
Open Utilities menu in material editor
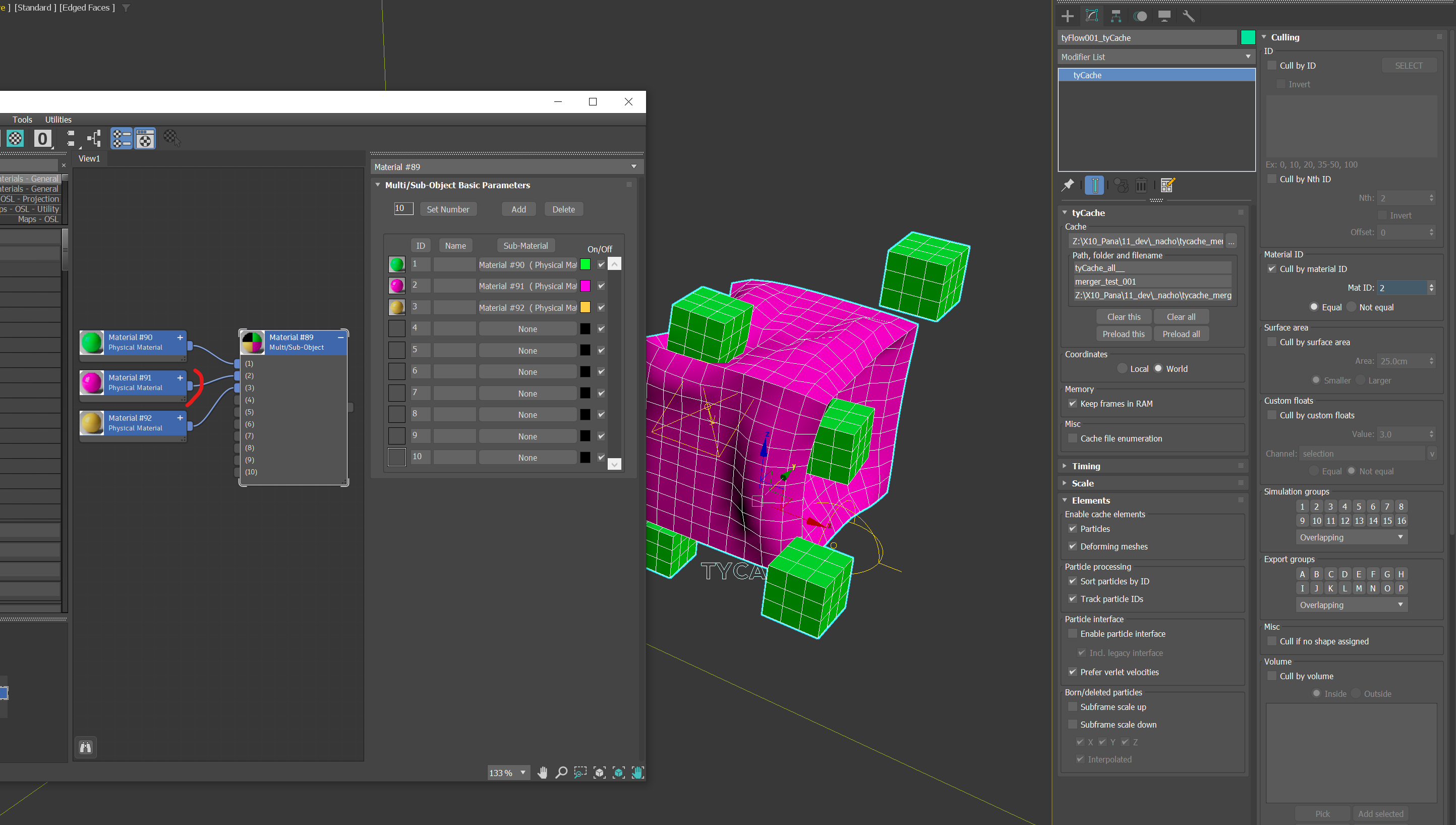click(x=59, y=120)
